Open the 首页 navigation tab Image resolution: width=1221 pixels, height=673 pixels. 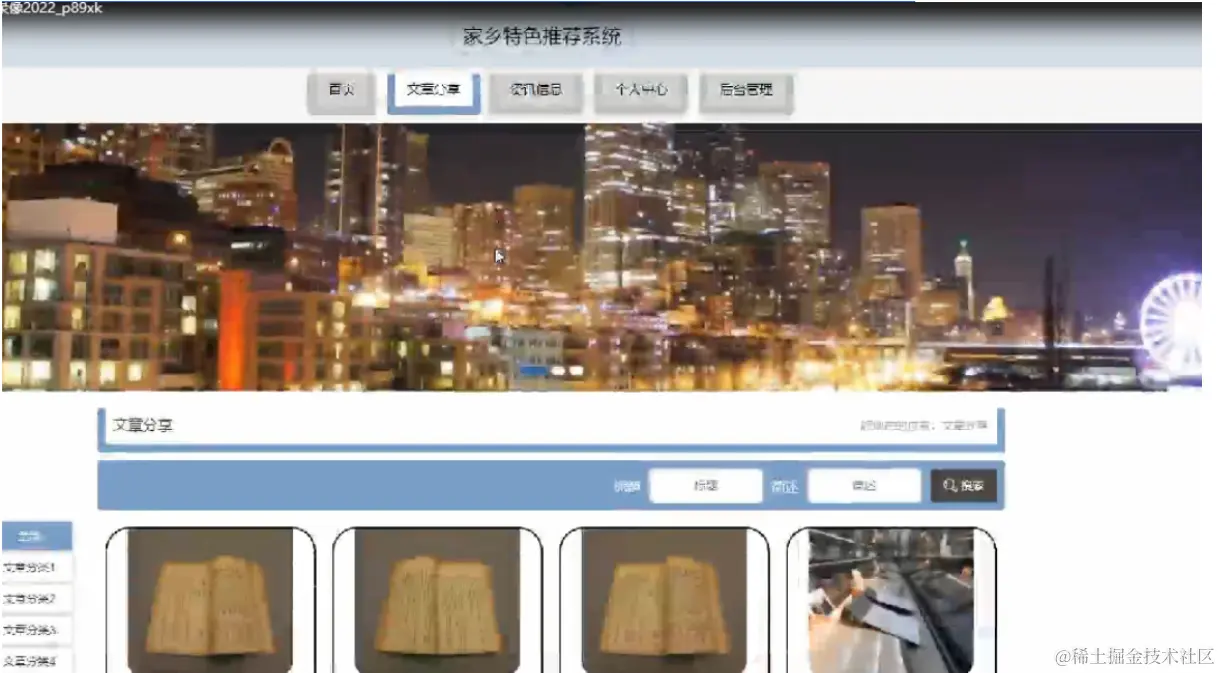pos(342,90)
